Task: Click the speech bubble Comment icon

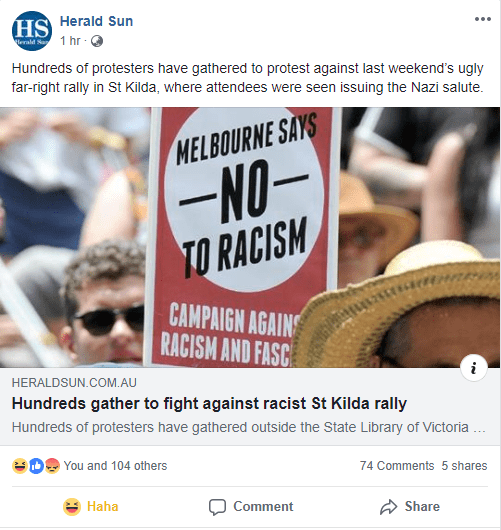Action: tap(217, 507)
